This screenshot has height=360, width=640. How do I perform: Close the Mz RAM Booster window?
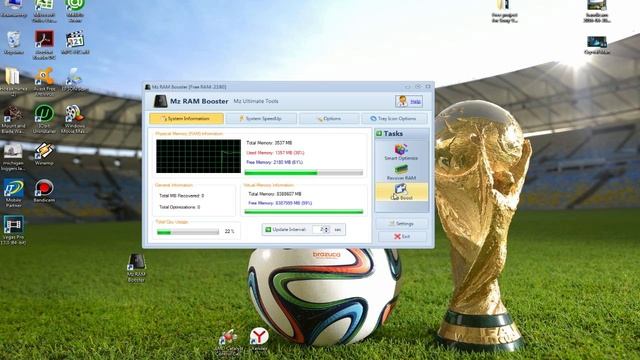[x=428, y=87]
